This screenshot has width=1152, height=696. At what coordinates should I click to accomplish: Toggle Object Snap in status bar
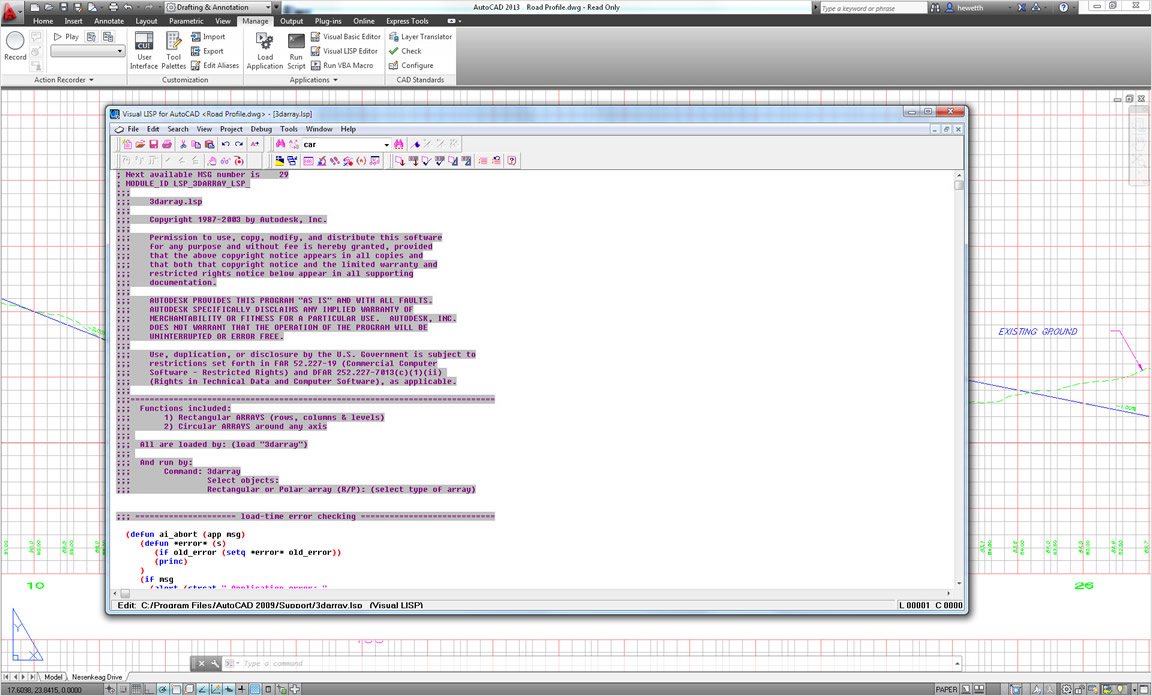[x=176, y=689]
